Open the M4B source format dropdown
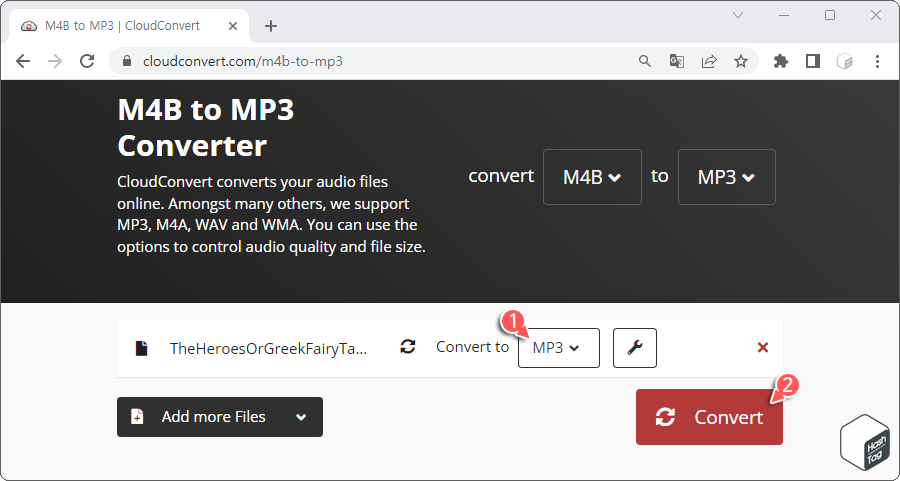This screenshot has width=900, height=481. point(592,177)
